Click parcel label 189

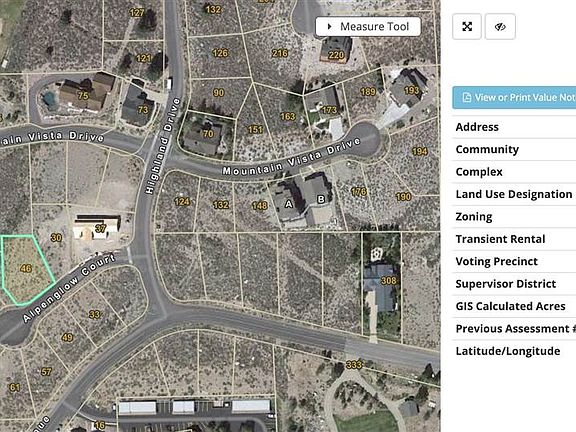[368, 91]
